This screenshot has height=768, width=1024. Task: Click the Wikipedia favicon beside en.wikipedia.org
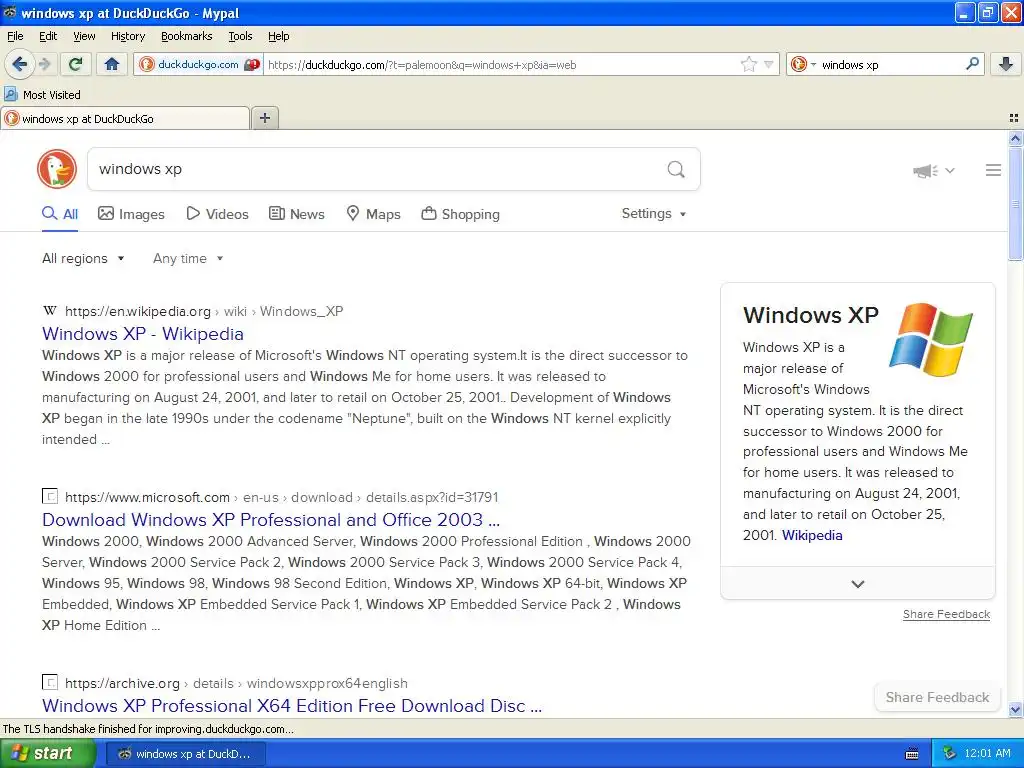pyautogui.click(x=50, y=311)
